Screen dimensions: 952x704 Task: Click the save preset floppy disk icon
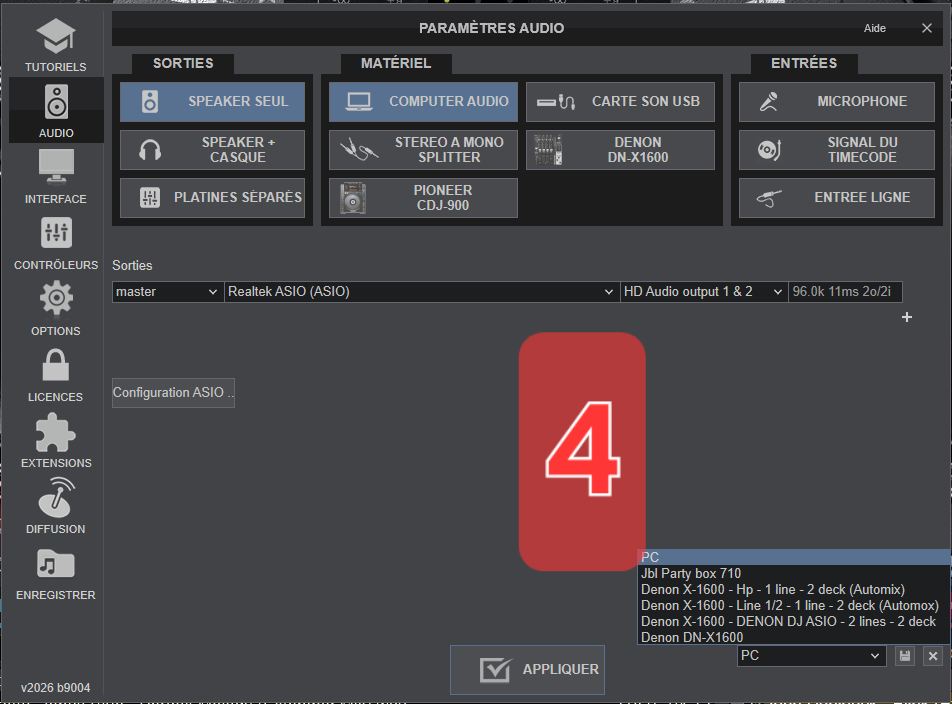(904, 656)
